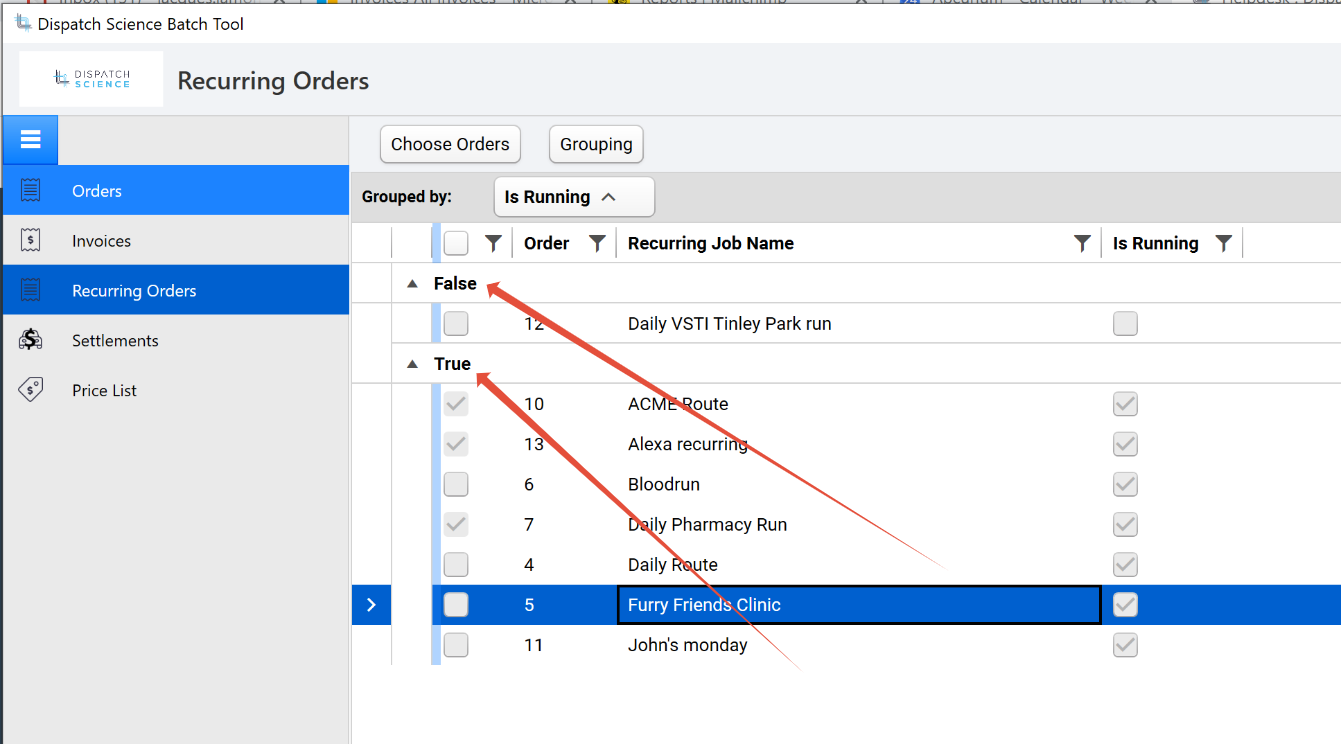Click the Recurring Orders sidebar icon

coord(30,290)
